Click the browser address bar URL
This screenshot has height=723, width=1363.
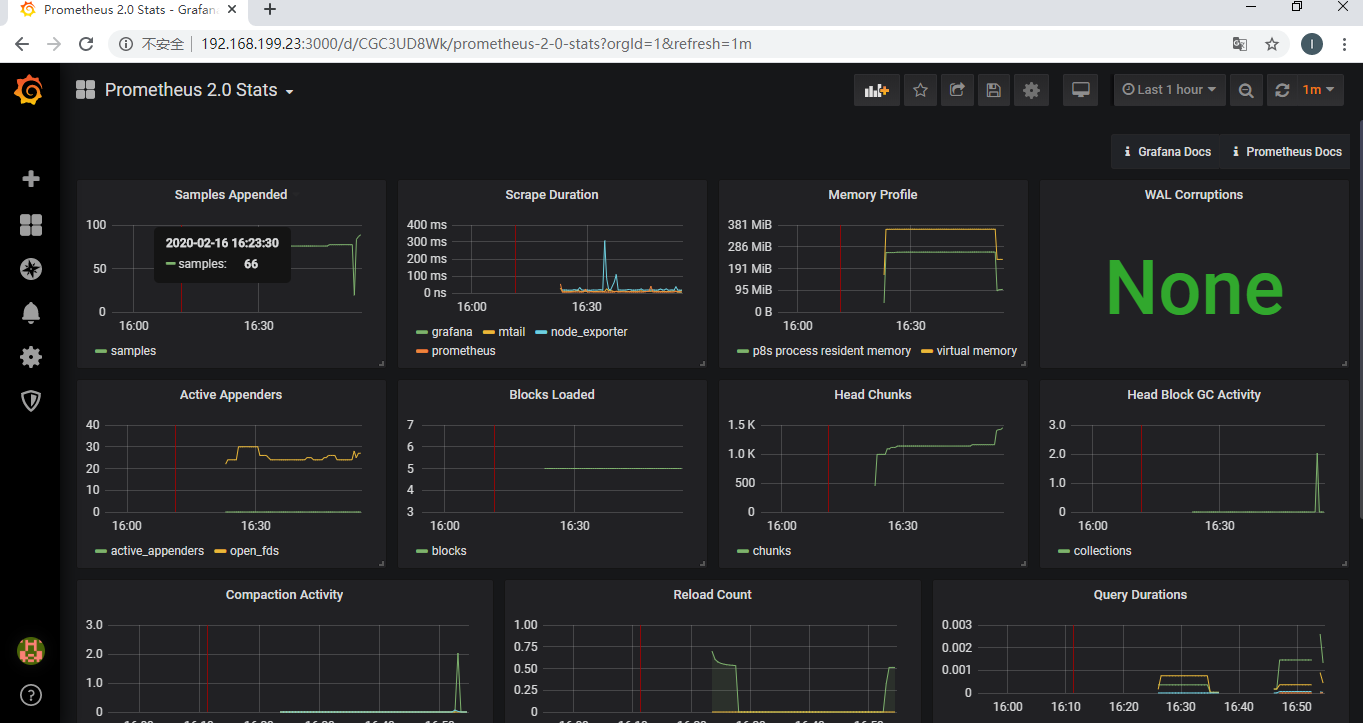click(476, 44)
